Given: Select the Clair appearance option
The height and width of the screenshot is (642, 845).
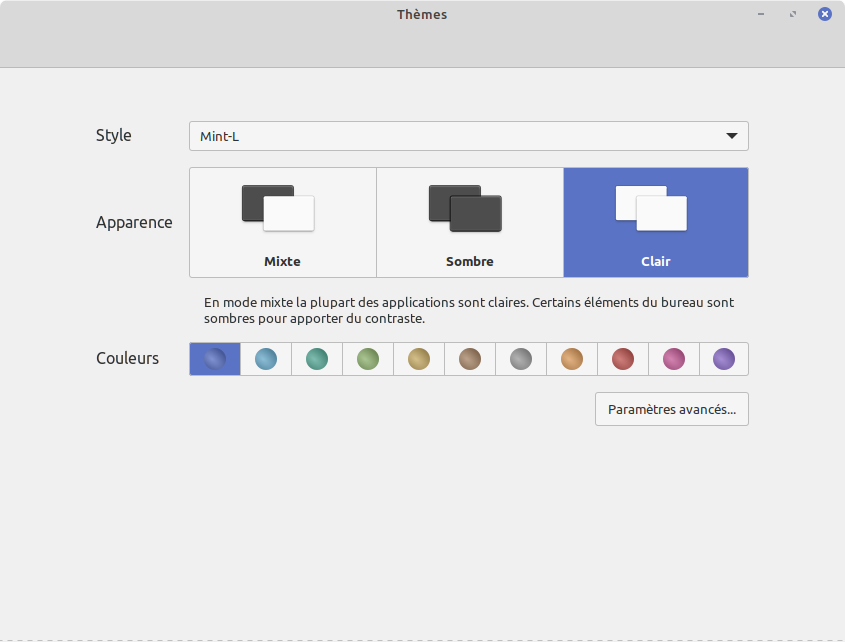Looking at the screenshot, I should 656,223.
